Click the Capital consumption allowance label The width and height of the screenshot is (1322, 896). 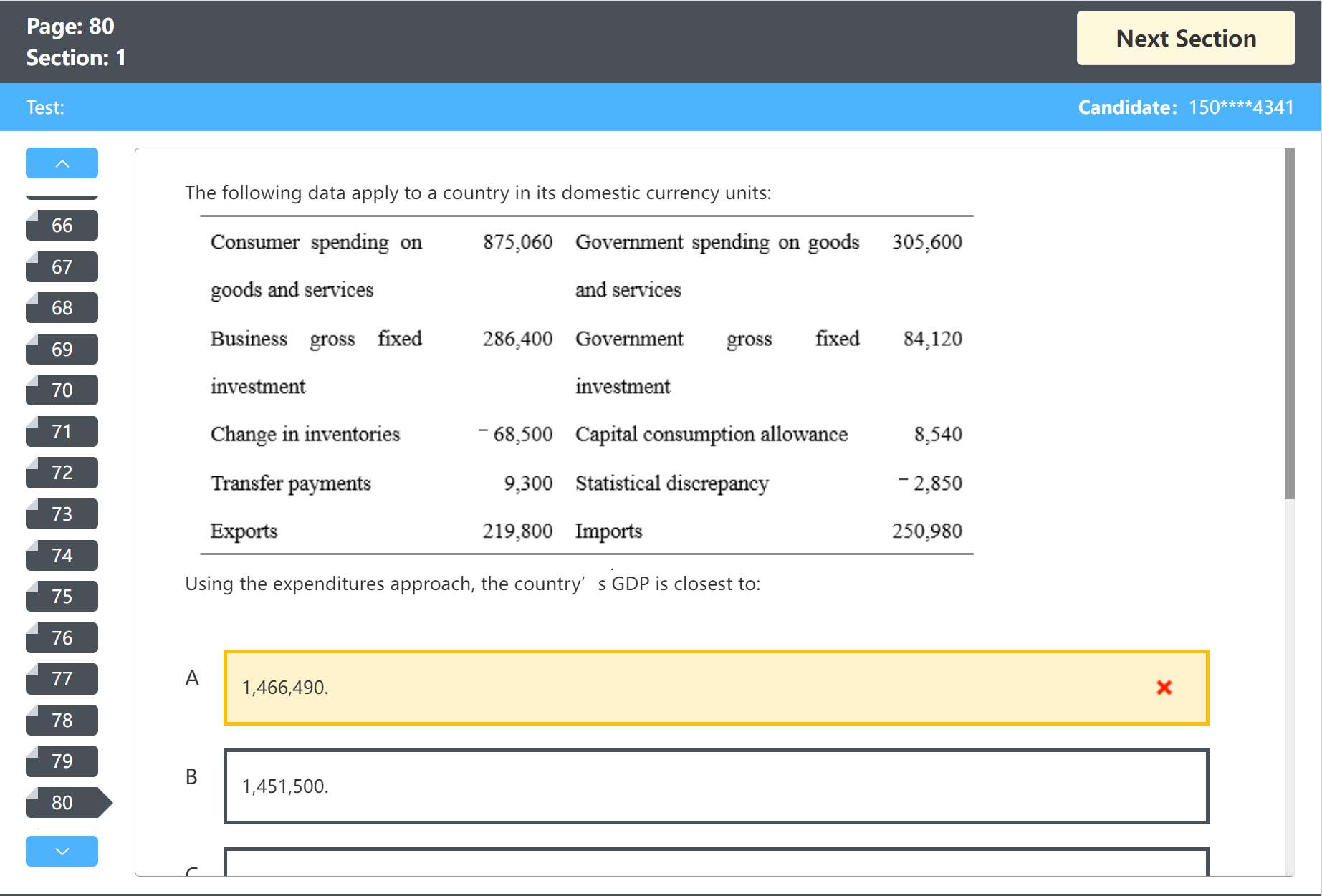[x=712, y=435]
